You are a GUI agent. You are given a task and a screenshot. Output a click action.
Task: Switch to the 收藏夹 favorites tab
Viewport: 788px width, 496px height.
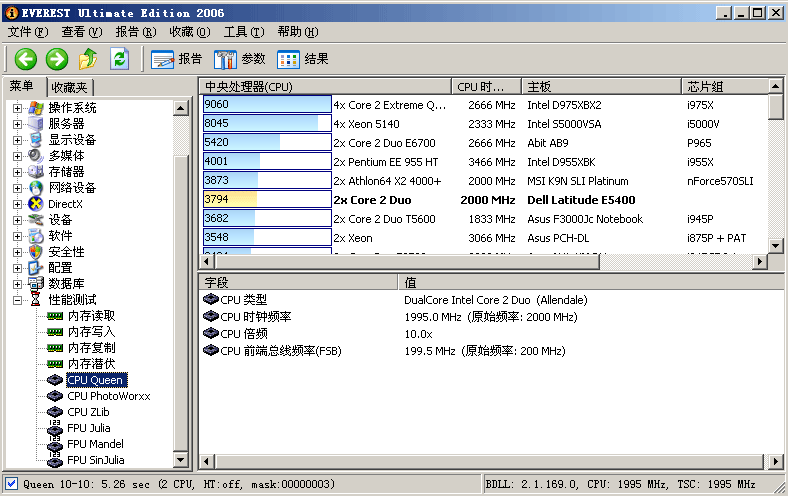[70, 87]
